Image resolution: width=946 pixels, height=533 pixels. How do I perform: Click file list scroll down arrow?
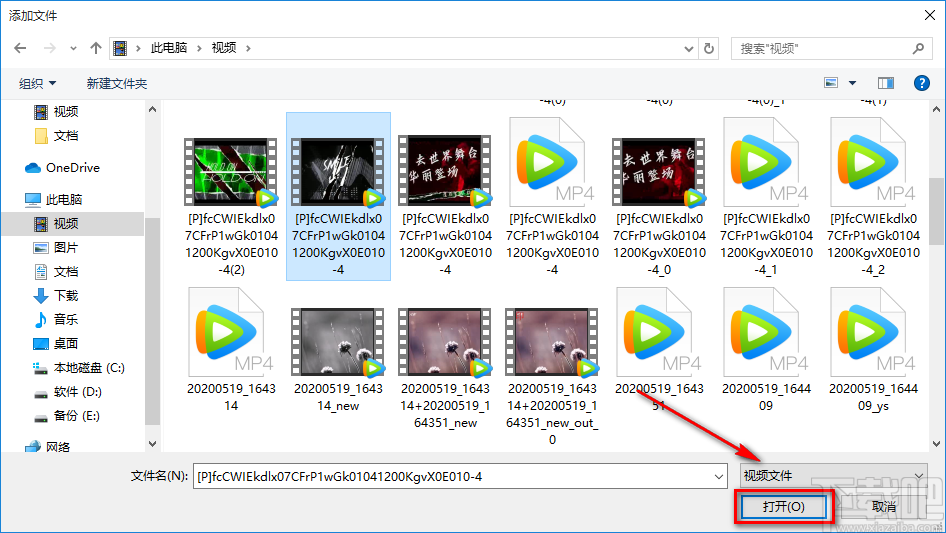click(x=936, y=444)
